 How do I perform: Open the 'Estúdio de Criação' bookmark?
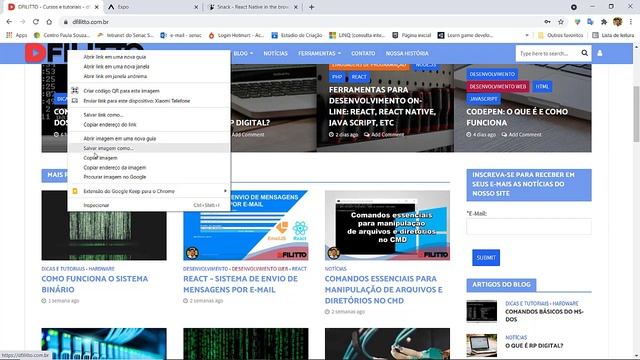tap(297, 35)
